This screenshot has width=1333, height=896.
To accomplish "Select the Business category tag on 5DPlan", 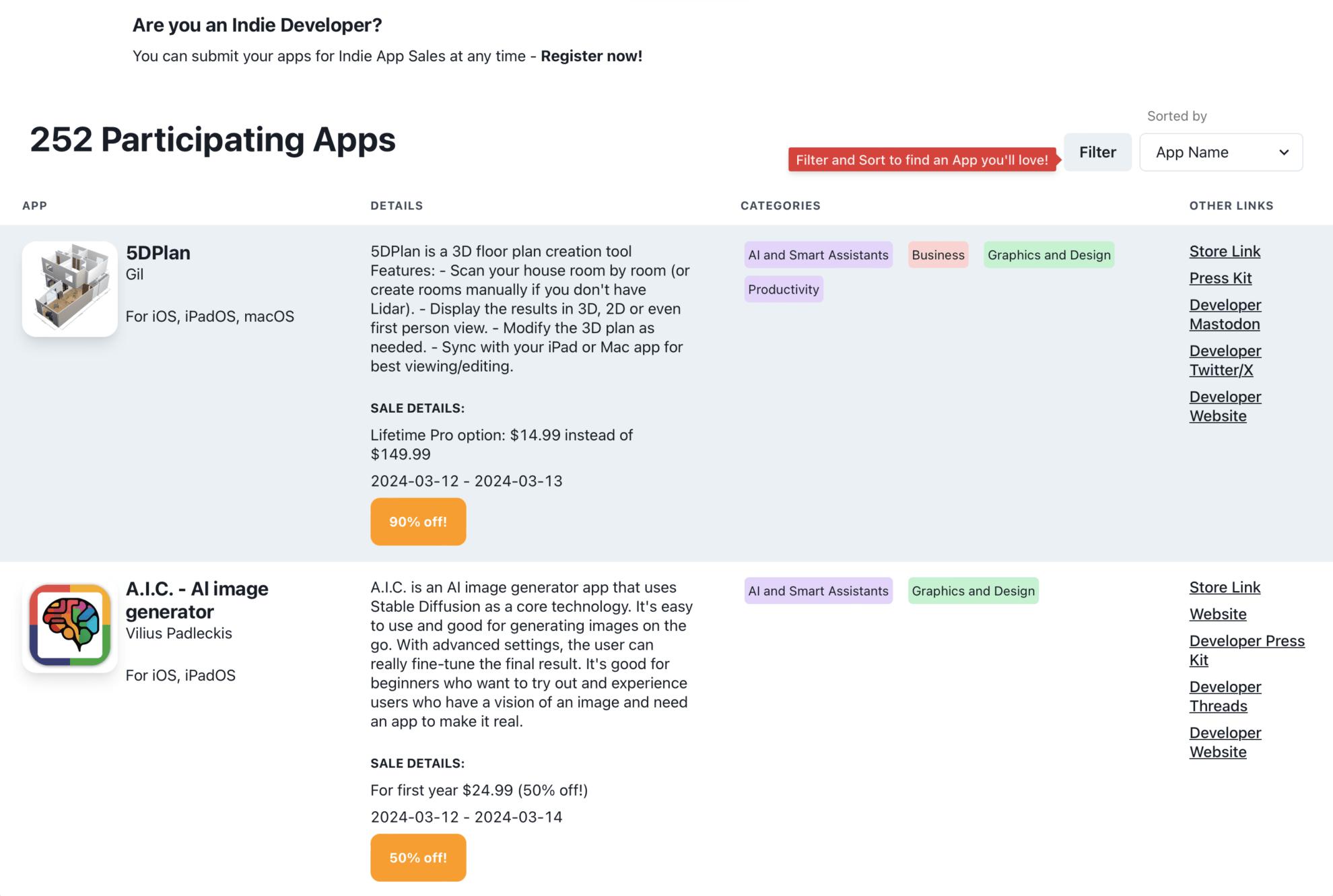I will click(x=938, y=254).
